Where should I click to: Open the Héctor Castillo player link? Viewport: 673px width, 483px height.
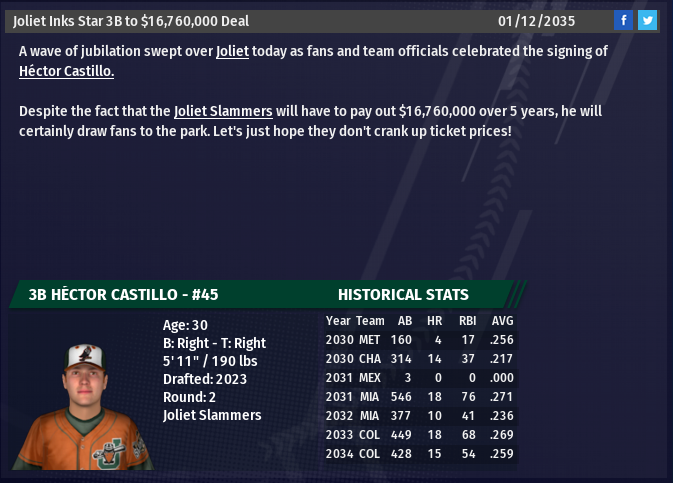tap(67, 71)
